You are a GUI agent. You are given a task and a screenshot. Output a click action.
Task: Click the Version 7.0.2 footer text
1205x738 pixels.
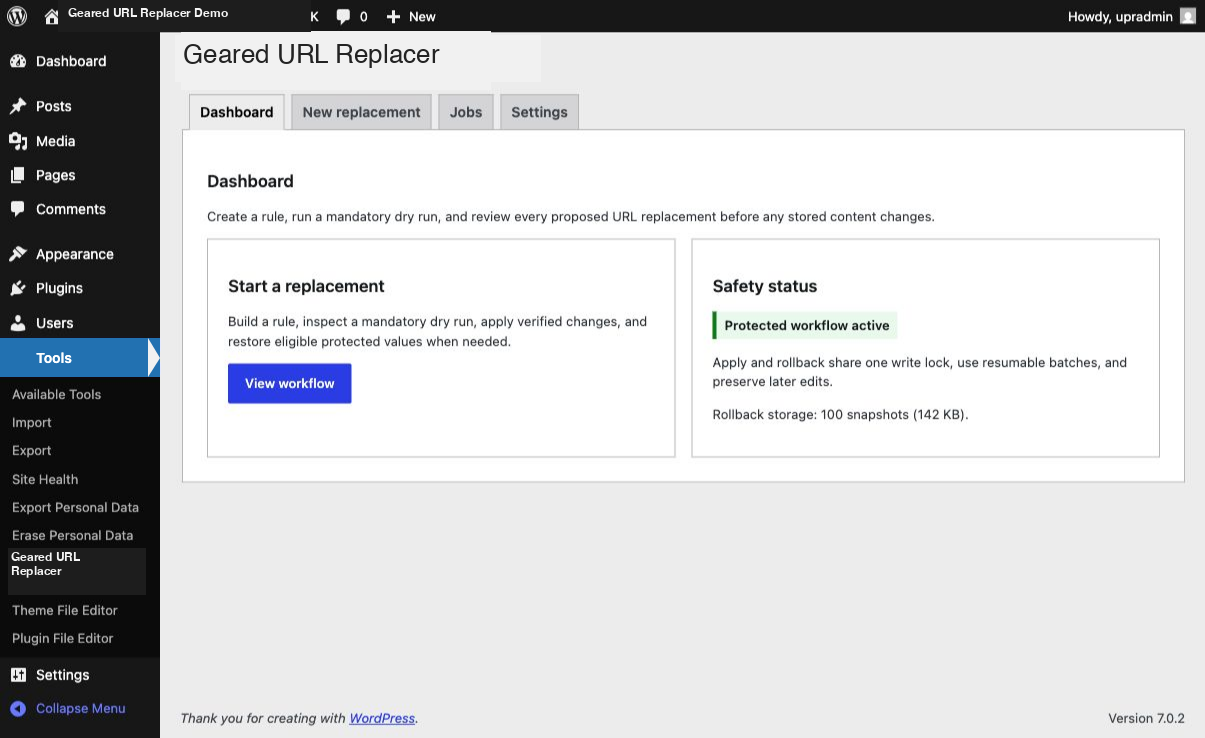coord(1146,718)
